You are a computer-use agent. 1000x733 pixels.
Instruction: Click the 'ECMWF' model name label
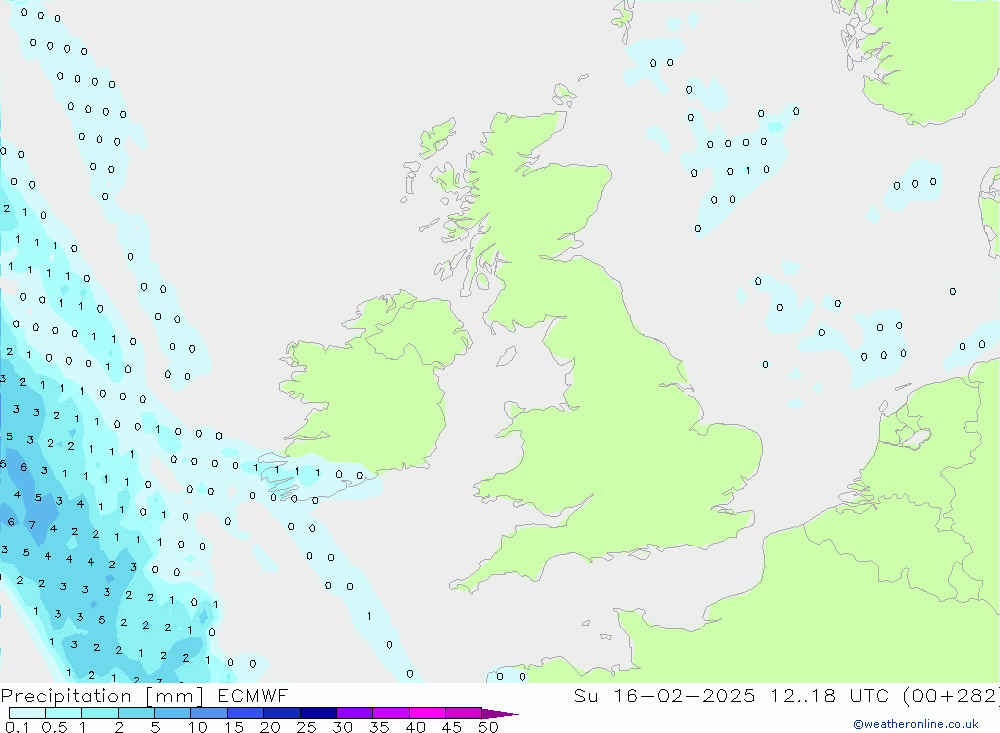tap(253, 696)
